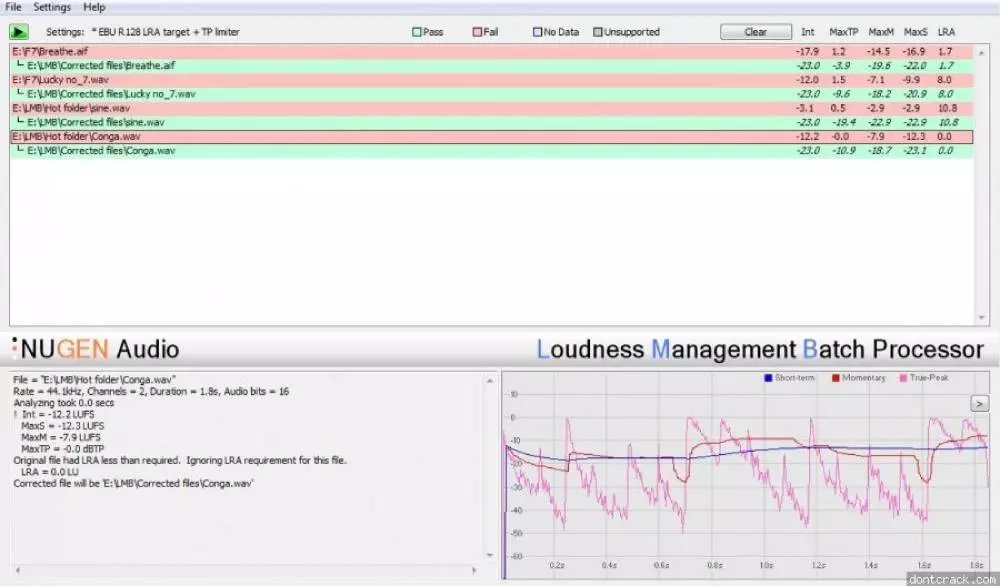This screenshot has width=1000, height=586.
Task: Click the log line starting 'Rate = 44.1kHz'
Action: pos(151,392)
